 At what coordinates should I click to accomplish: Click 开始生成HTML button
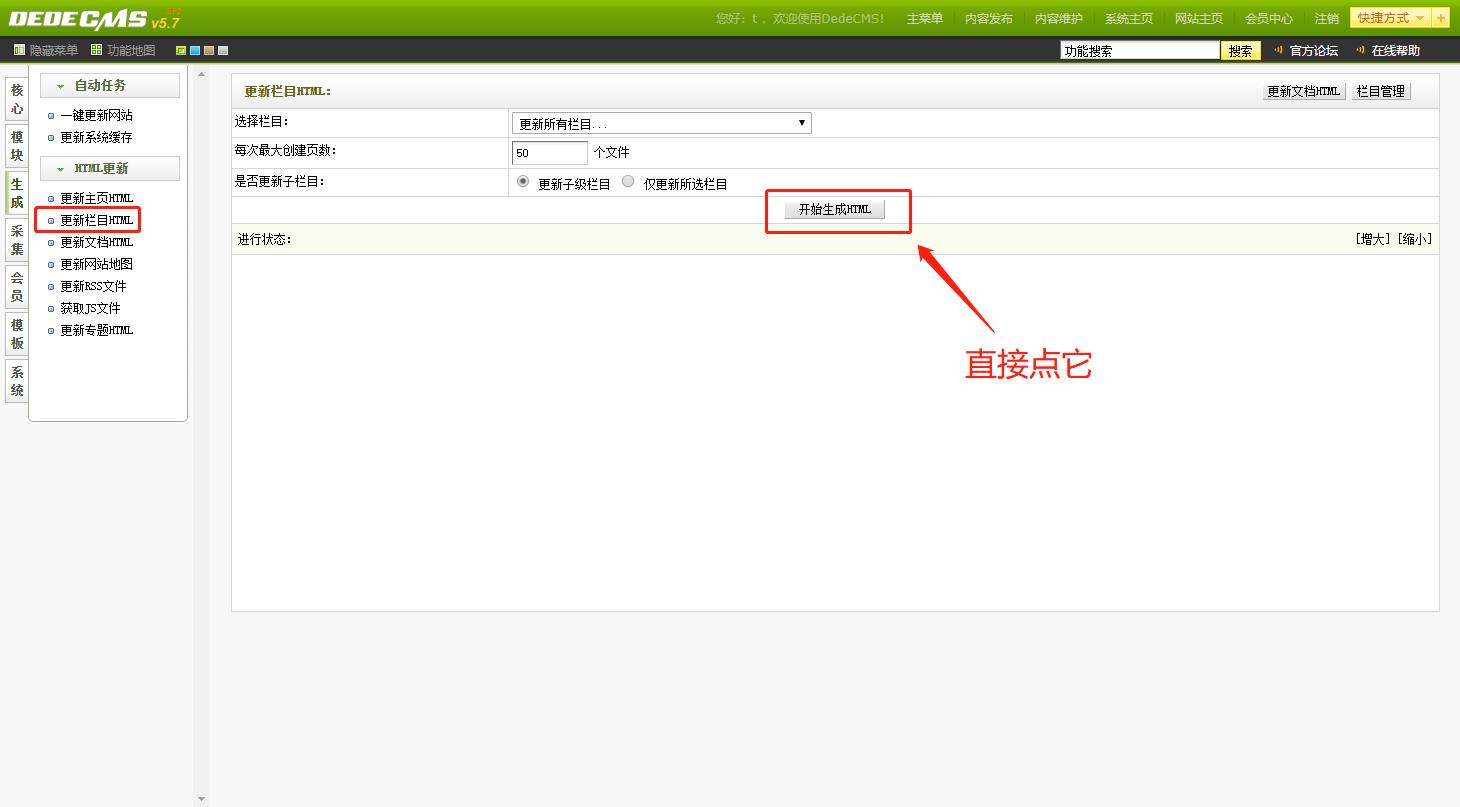(835, 210)
